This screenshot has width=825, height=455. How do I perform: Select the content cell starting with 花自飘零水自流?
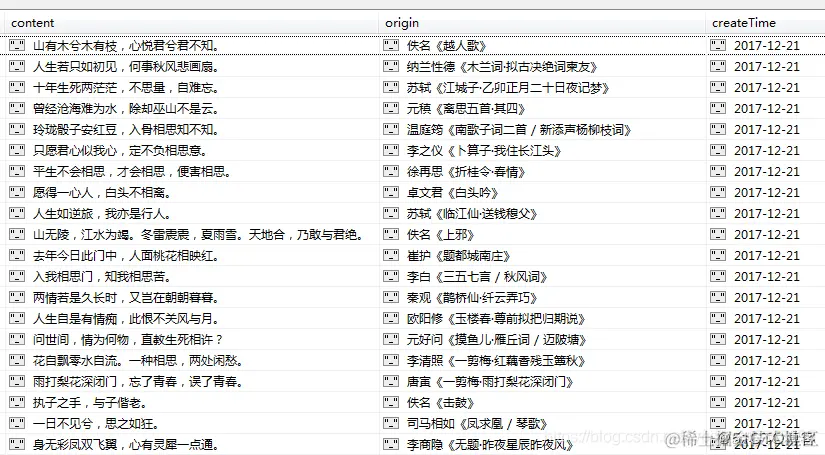138,361
